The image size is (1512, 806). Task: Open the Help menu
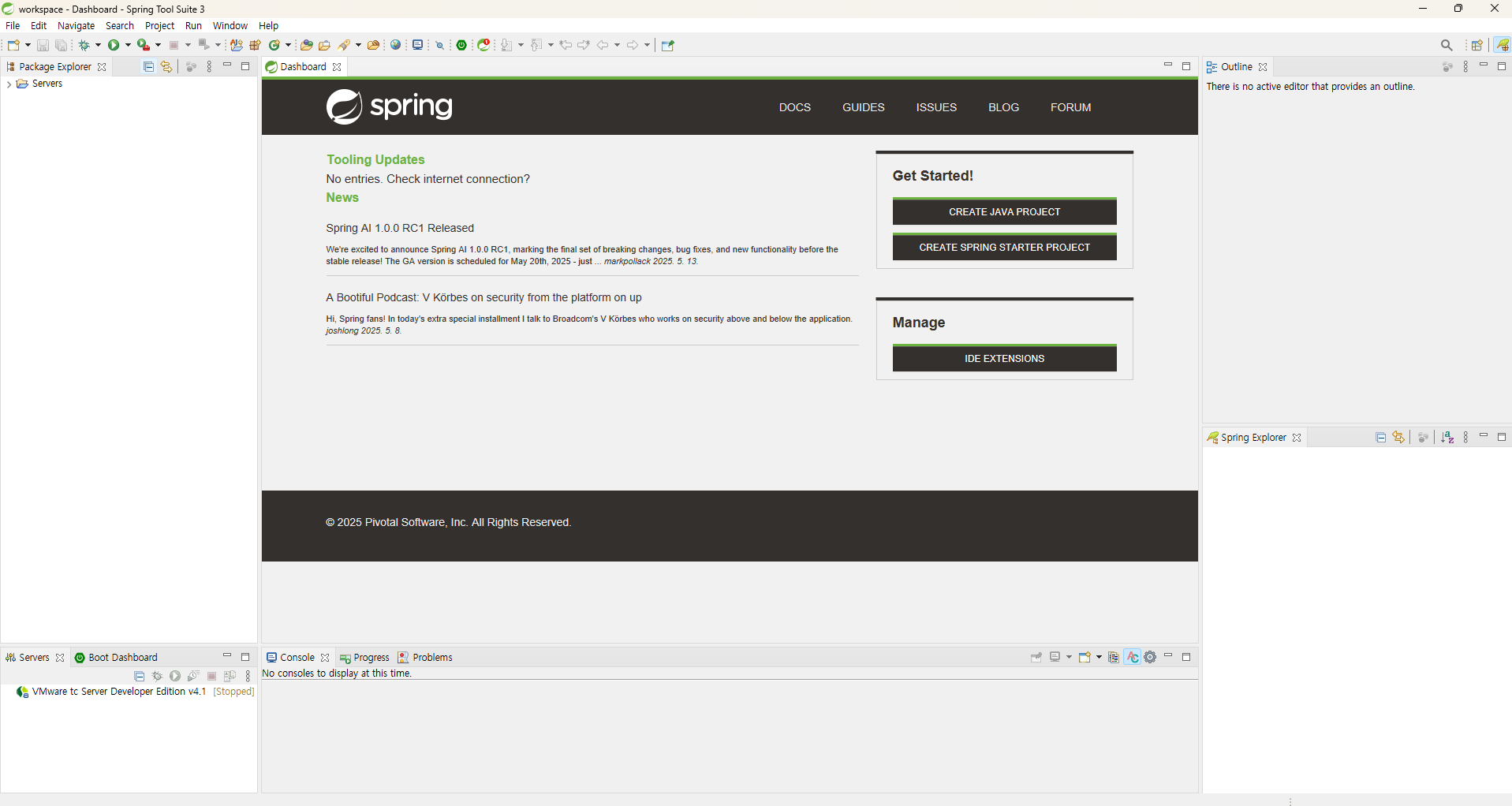click(x=268, y=26)
